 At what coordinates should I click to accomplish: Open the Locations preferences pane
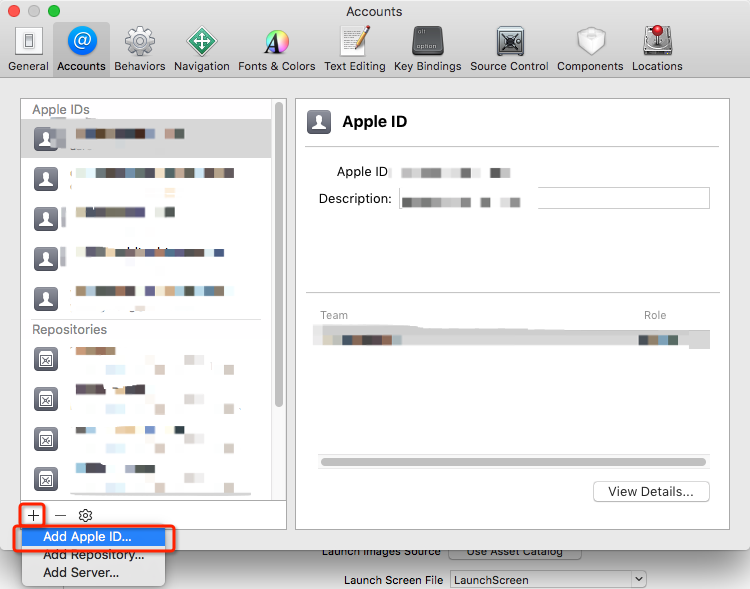657,48
